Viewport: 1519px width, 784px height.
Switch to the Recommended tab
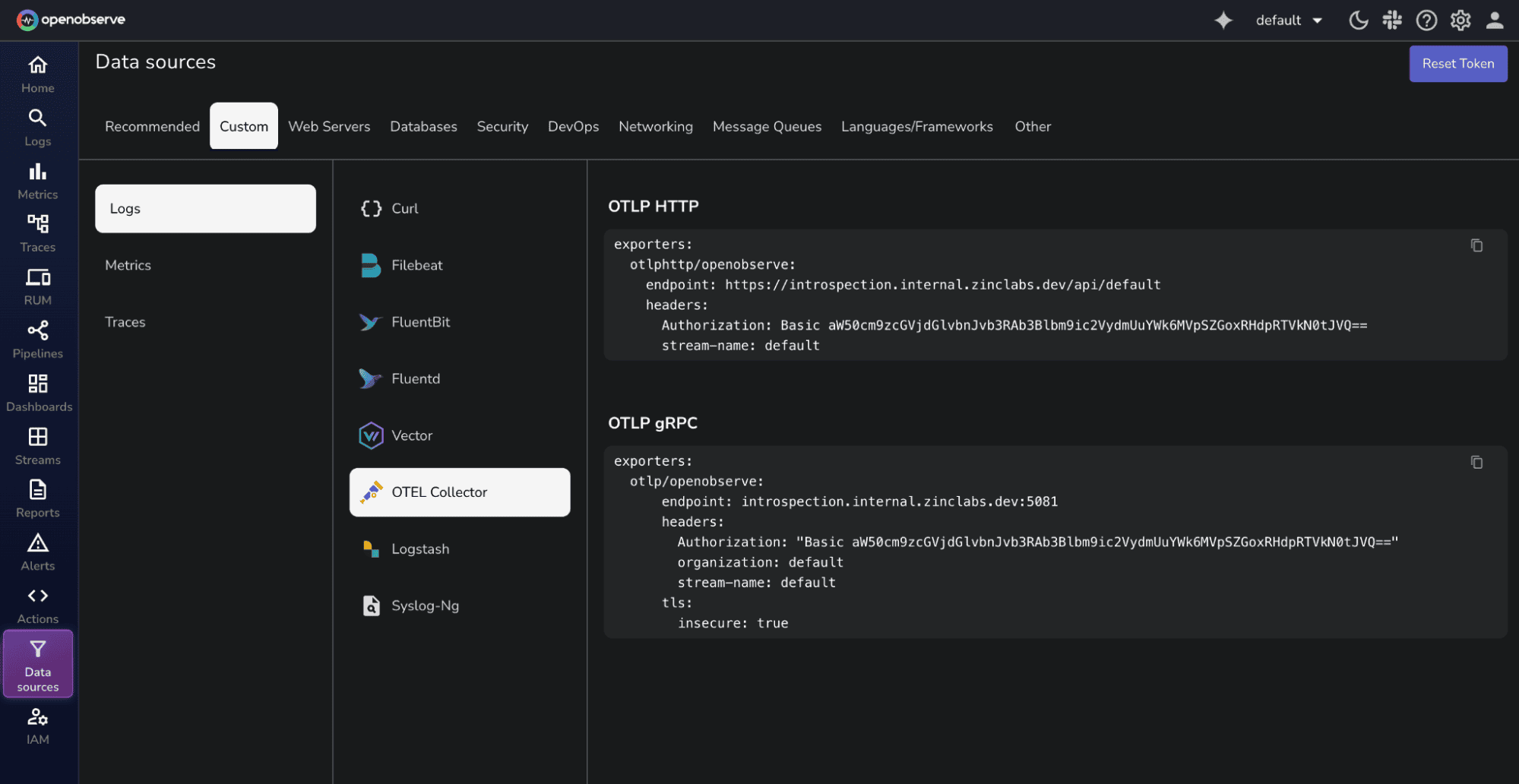click(152, 126)
